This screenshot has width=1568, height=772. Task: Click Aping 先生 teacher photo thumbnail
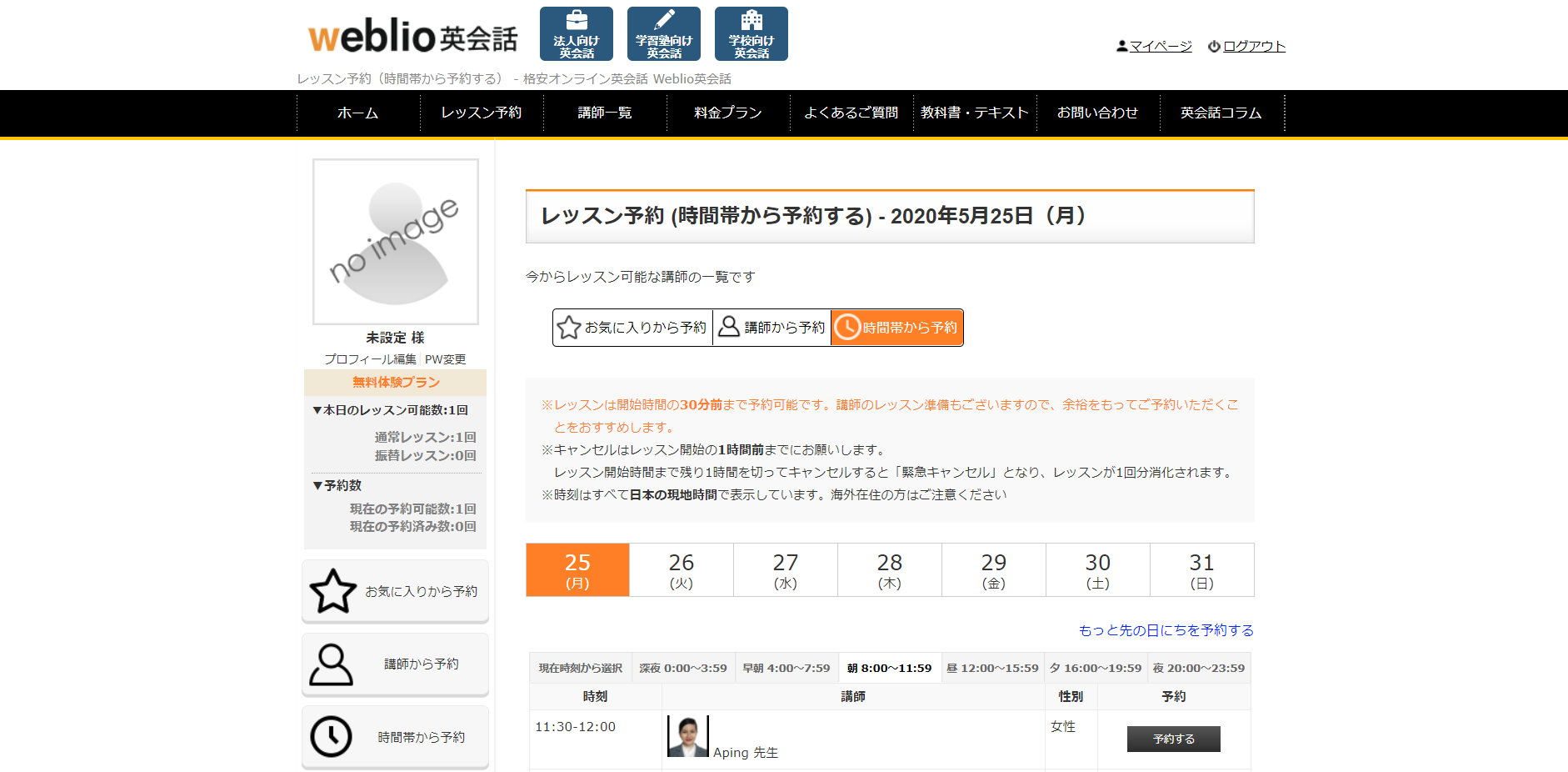[x=687, y=736]
